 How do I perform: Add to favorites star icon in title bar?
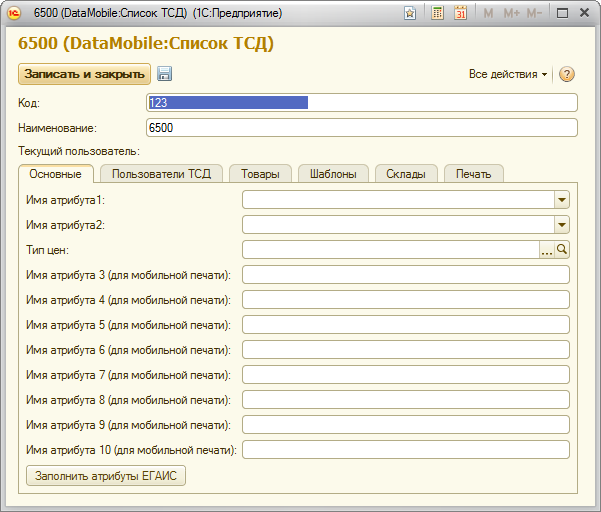click(x=410, y=13)
